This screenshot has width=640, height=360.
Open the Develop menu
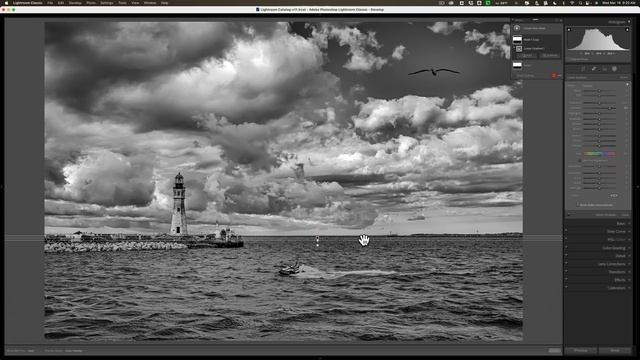(75, 3)
